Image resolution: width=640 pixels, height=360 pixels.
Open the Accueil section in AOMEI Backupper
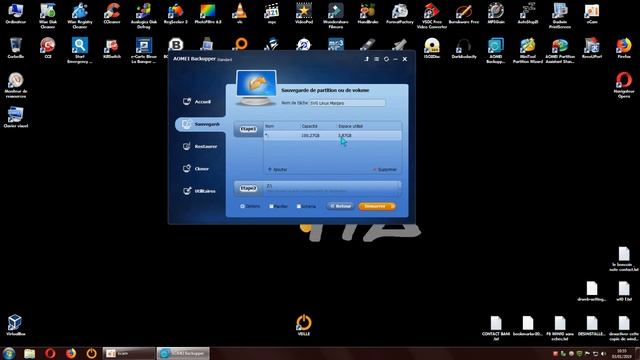point(197,102)
